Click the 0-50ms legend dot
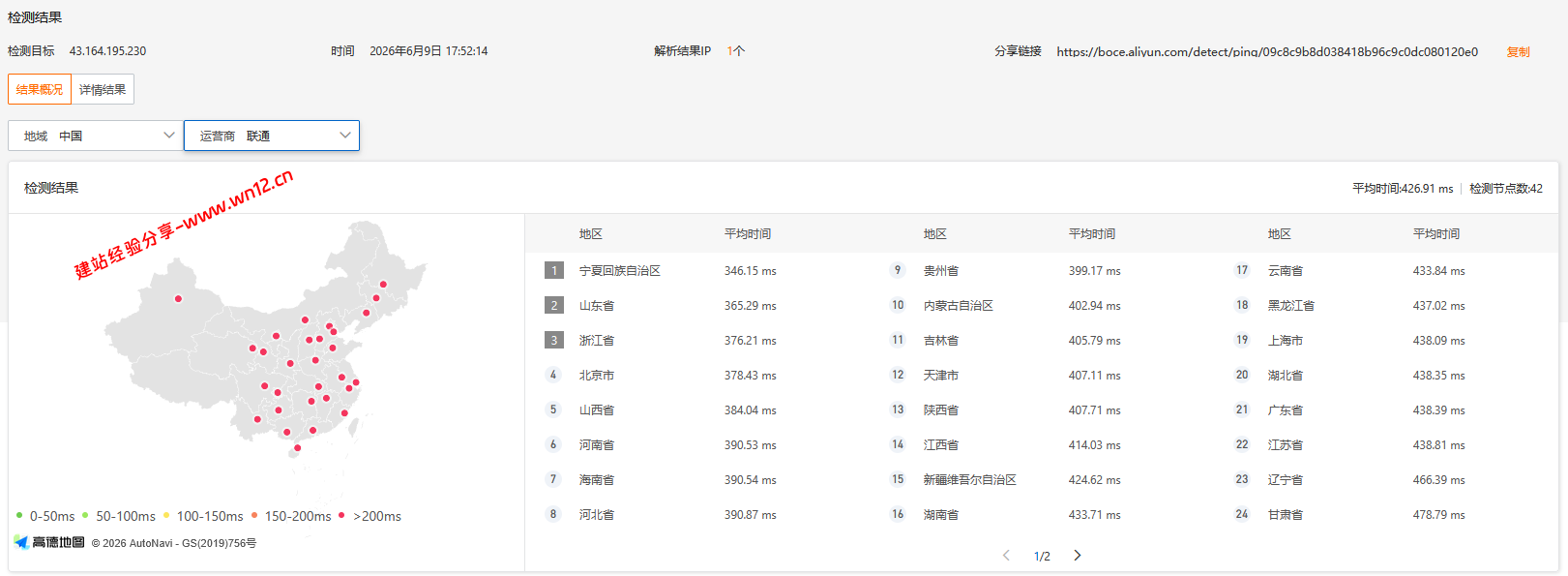This screenshot has height=576, width=1568. coord(19,515)
